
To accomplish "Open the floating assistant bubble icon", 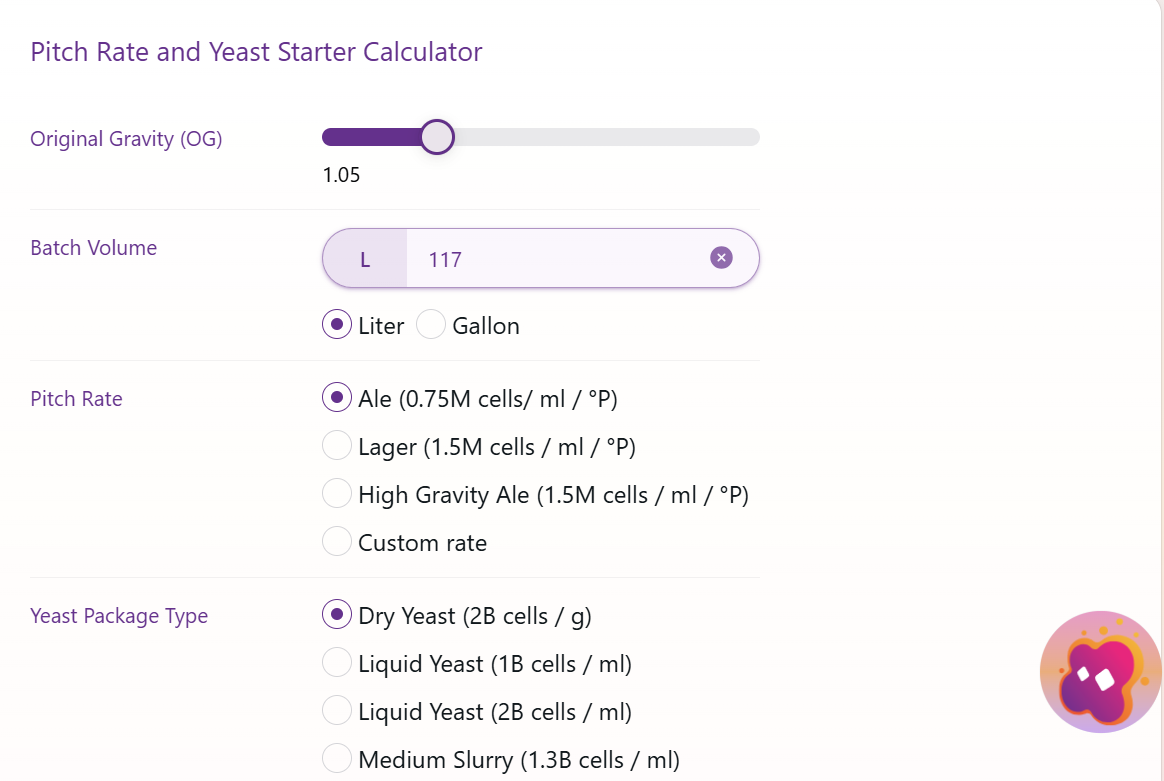I will pyautogui.click(x=1100, y=672).
